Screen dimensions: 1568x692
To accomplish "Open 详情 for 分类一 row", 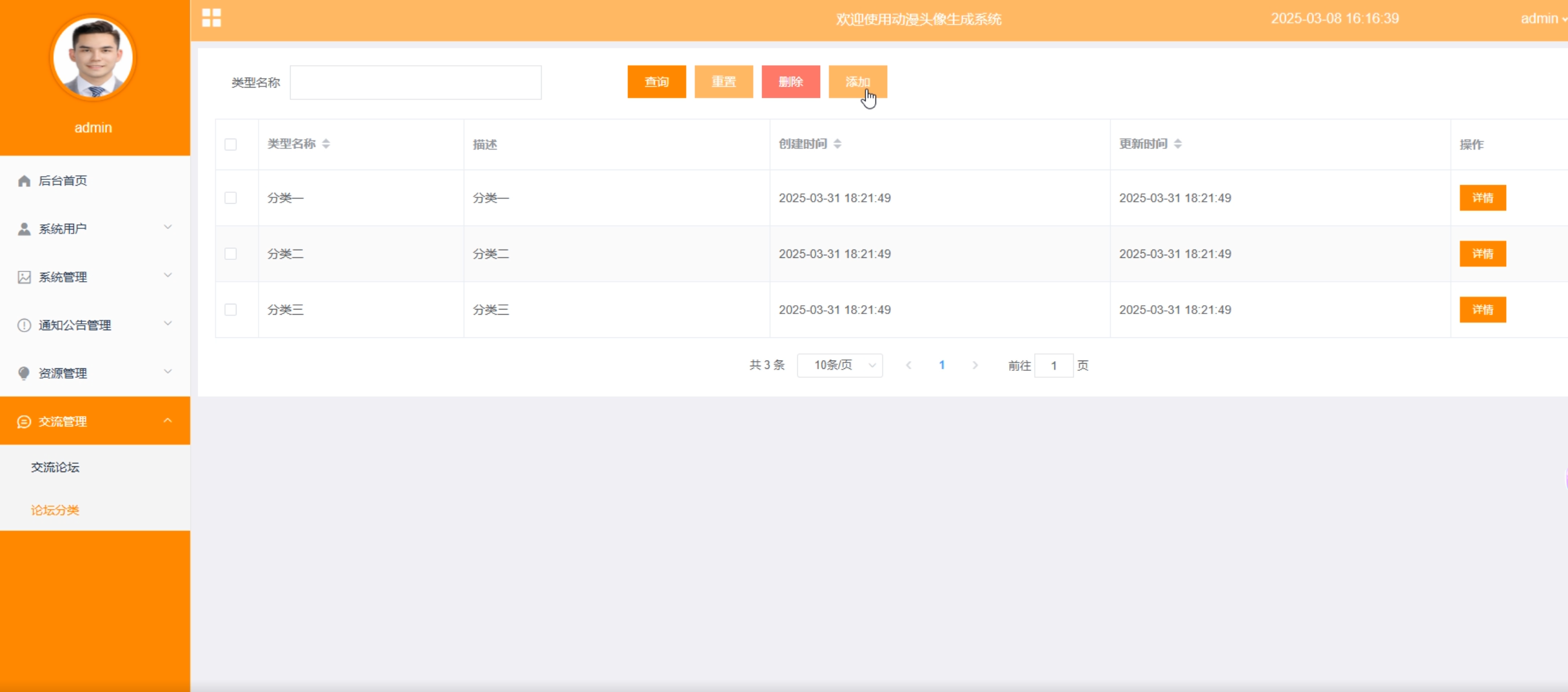I will [1482, 198].
